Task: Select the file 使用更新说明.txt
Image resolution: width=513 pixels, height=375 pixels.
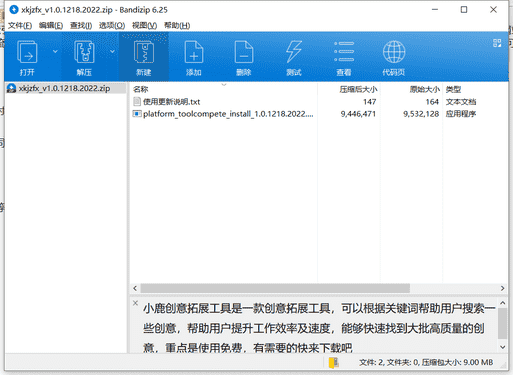Action: (x=171, y=102)
